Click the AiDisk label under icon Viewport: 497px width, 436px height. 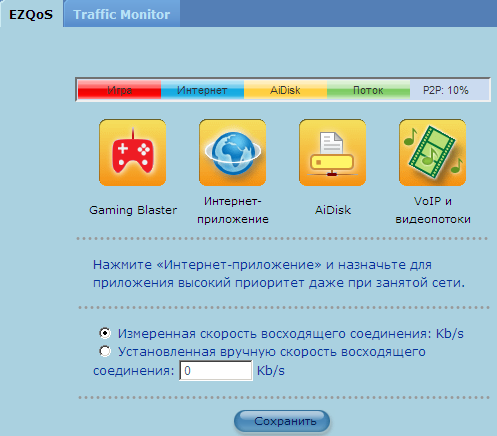(x=333, y=210)
